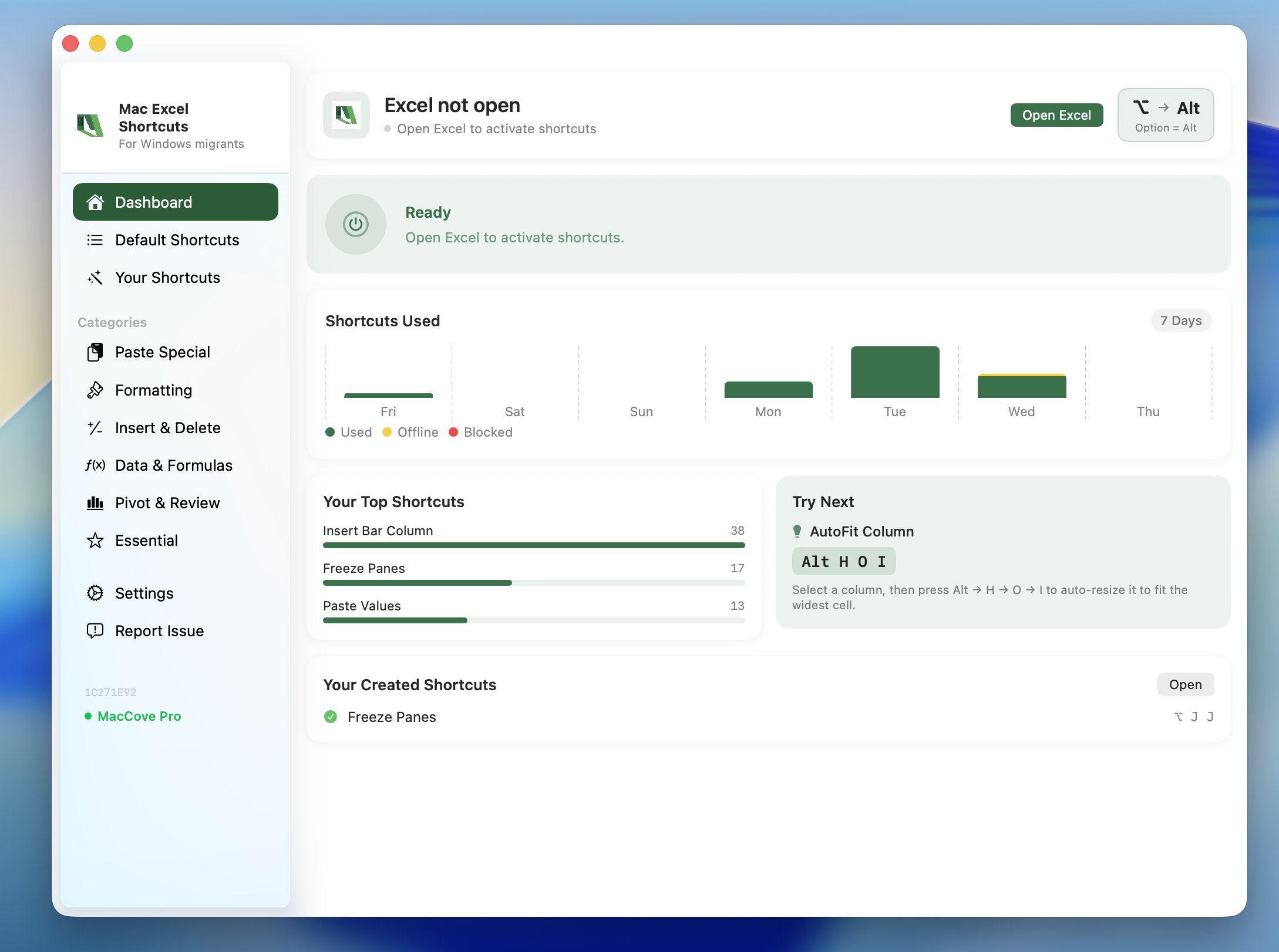Viewport: 1279px width, 952px height.
Task: Click the MacCove Pro link
Action: [x=139, y=716]
